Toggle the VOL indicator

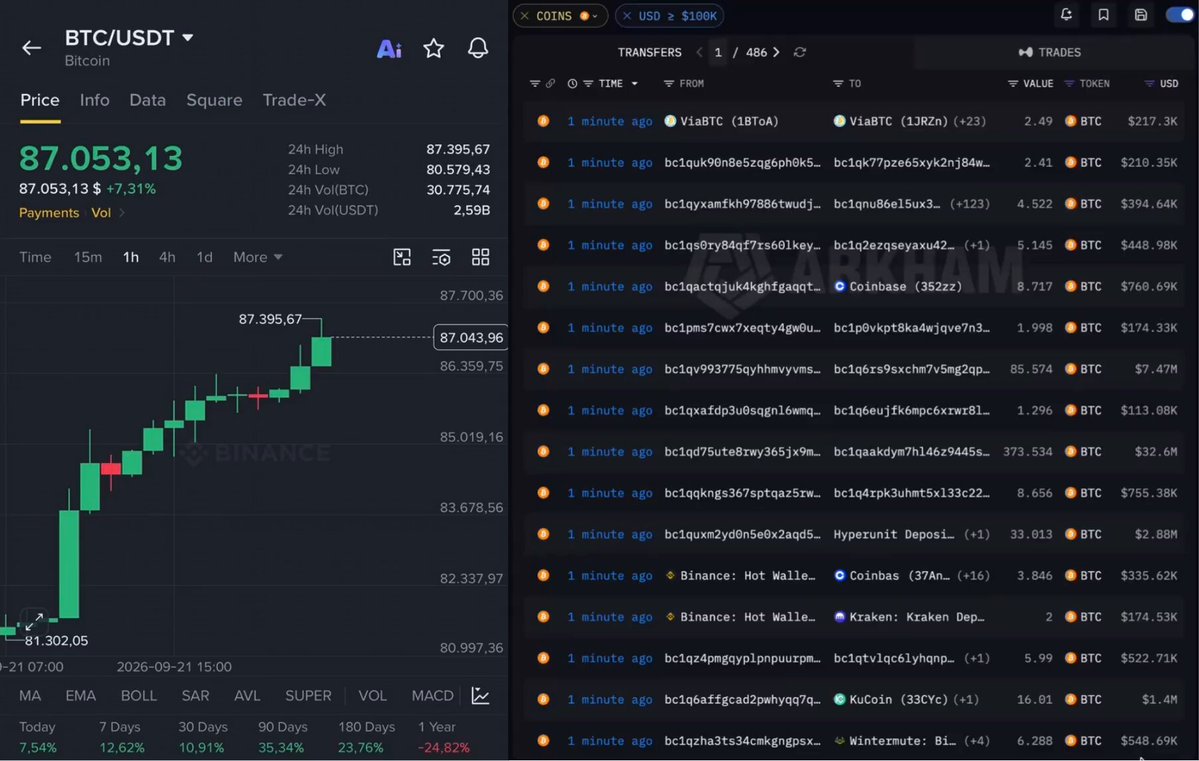pos(372,695)
